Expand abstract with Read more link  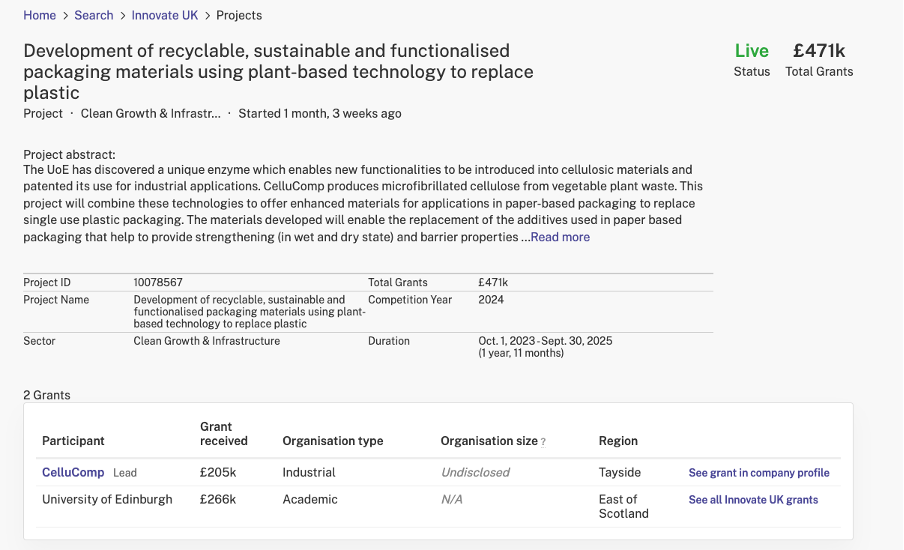point(560,237)
